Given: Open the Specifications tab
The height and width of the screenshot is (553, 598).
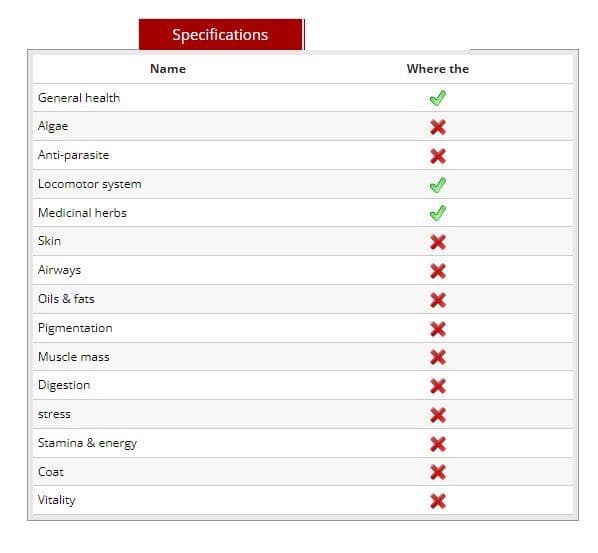Looking at the screenshot, I should tap(220, 35).
